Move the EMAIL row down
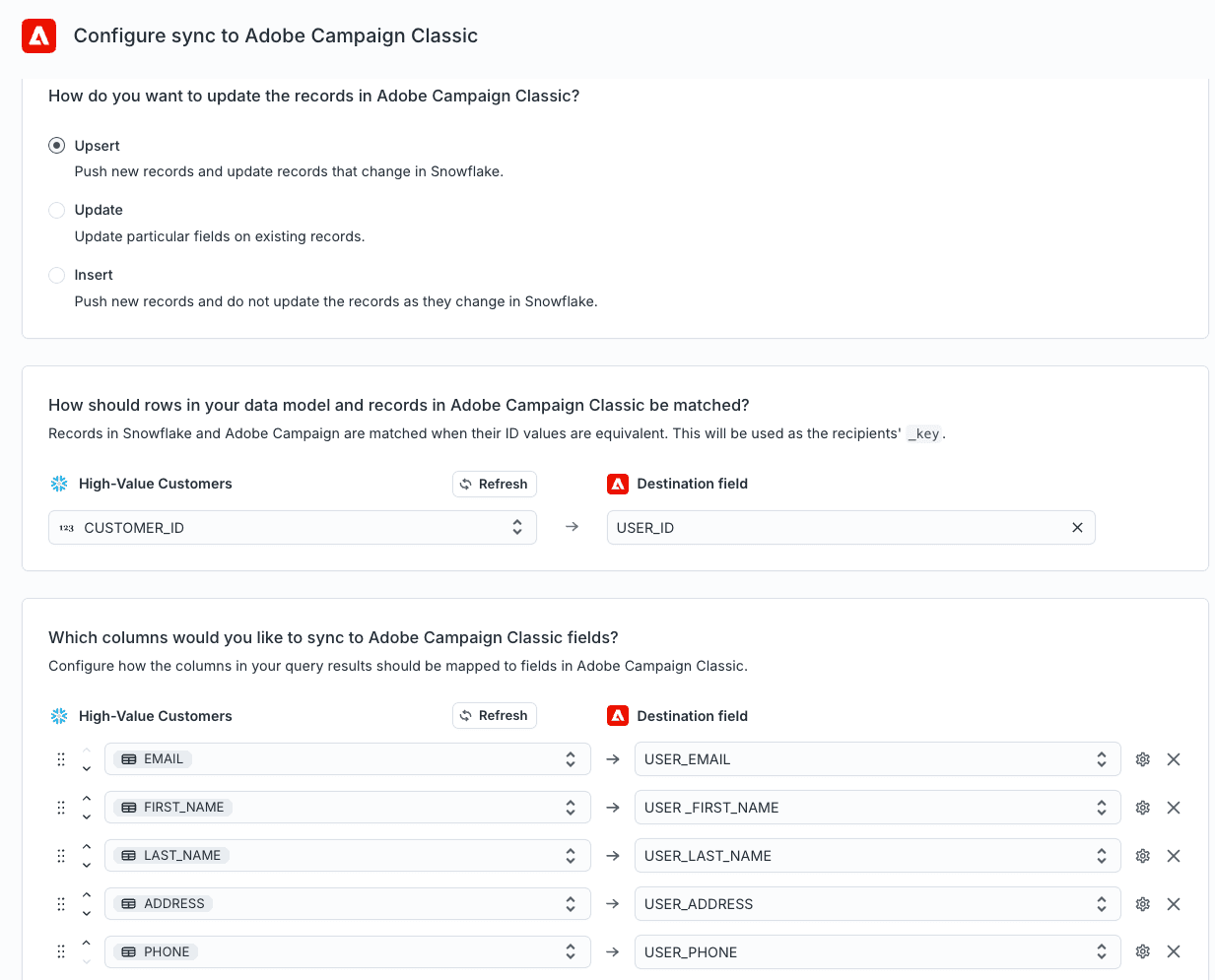The height and width of the screenshot is (980, 1215). point(87,768)
